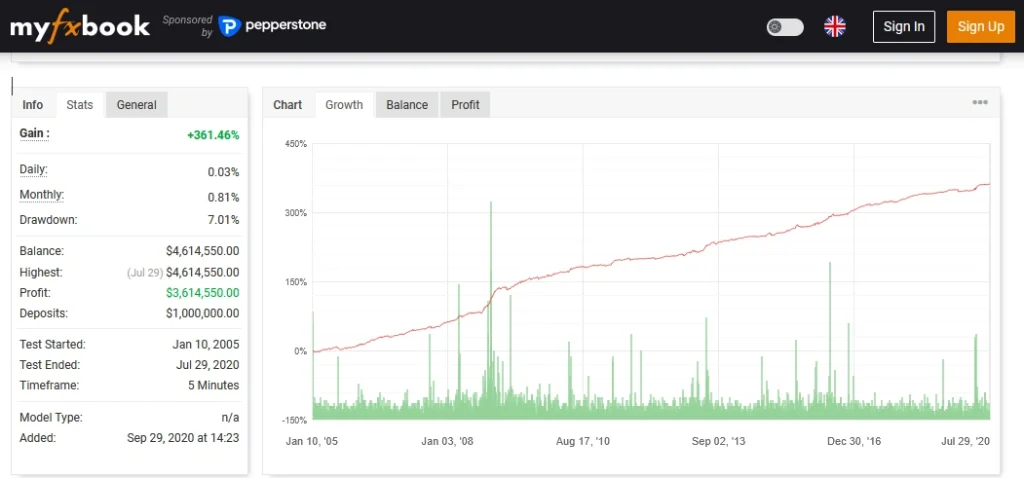
Task: Show the Balance chart tab
Action: [407, 105]
